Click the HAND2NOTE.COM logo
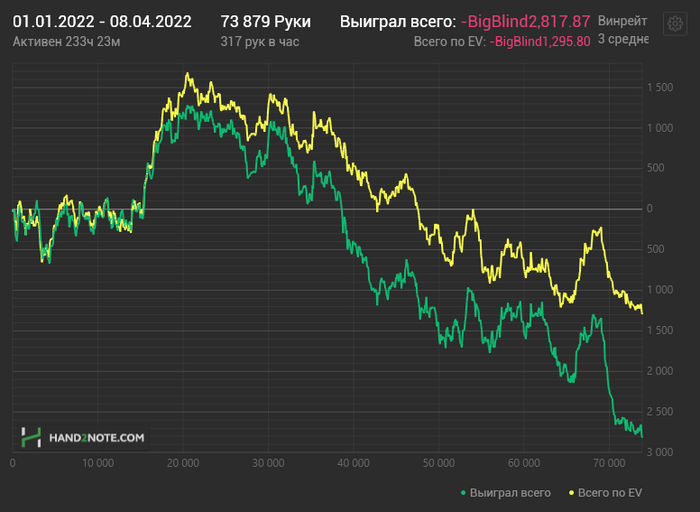The height and width of the screenshot is (512, 700). [83, 437]
